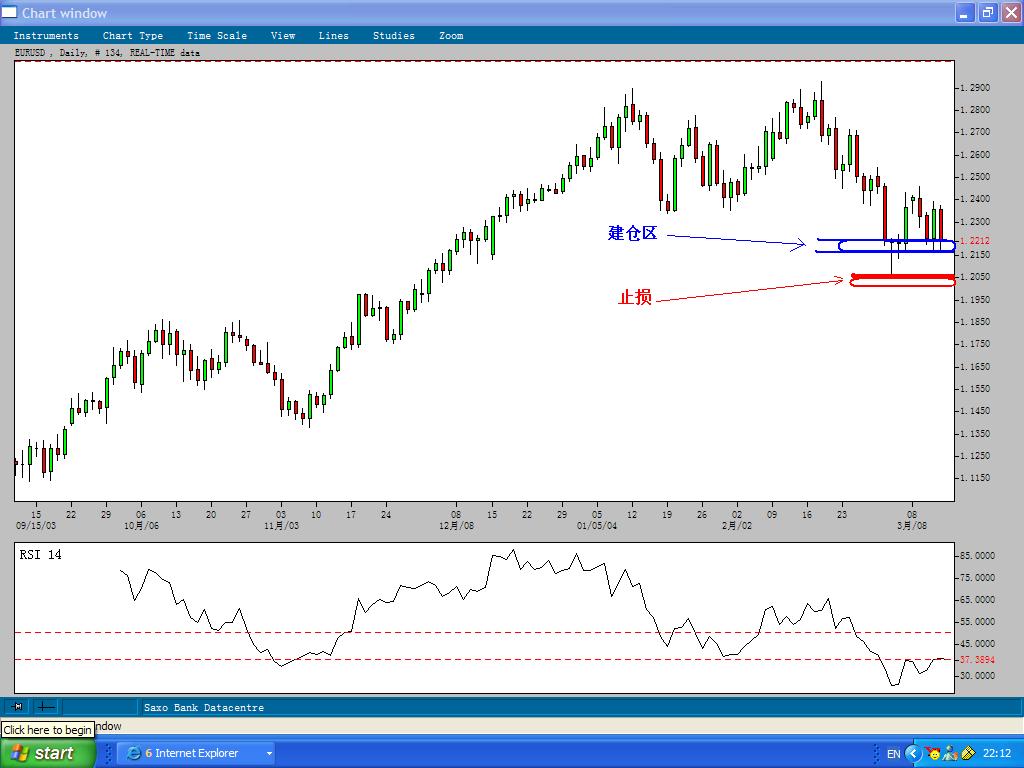1024x768 pixels.
Task: Click the 1.2900 price axis label
Action: point(975,88)
